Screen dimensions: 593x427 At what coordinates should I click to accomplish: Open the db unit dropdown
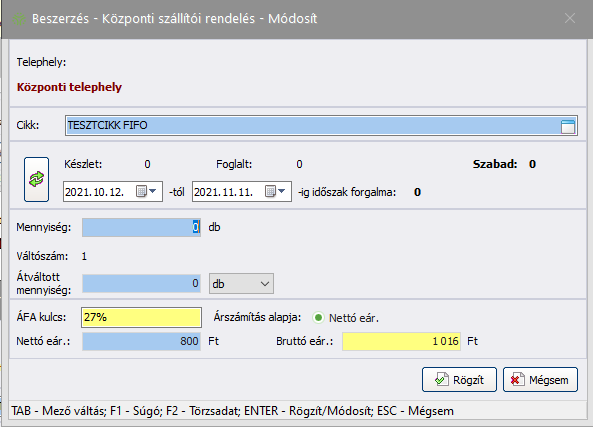[x=241, y=284]
